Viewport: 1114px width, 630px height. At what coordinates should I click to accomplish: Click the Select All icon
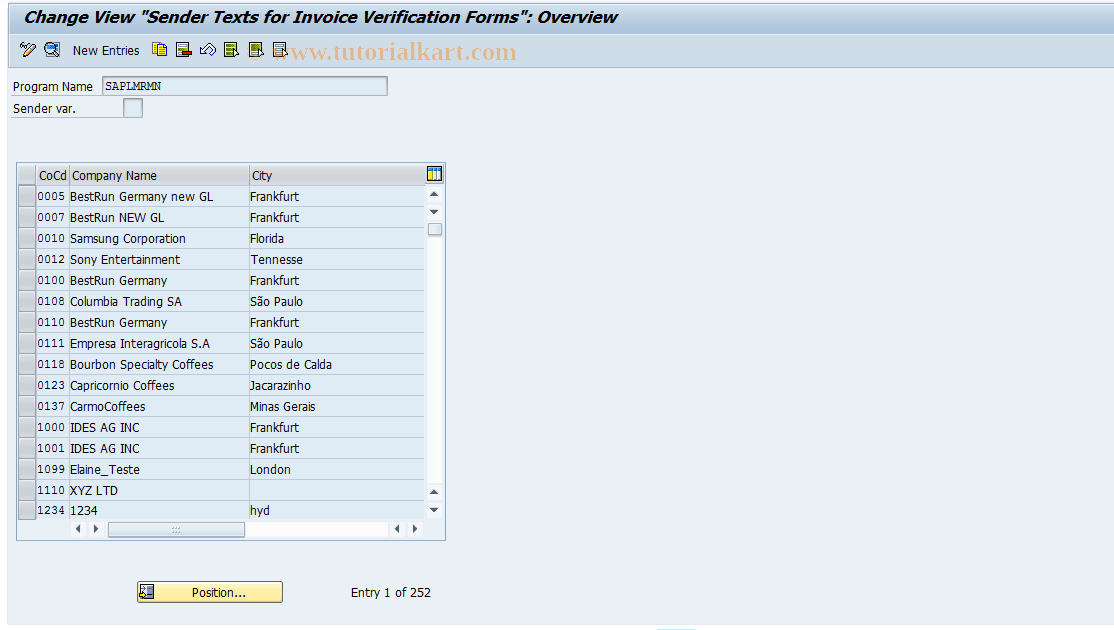(x=232, y=50)
